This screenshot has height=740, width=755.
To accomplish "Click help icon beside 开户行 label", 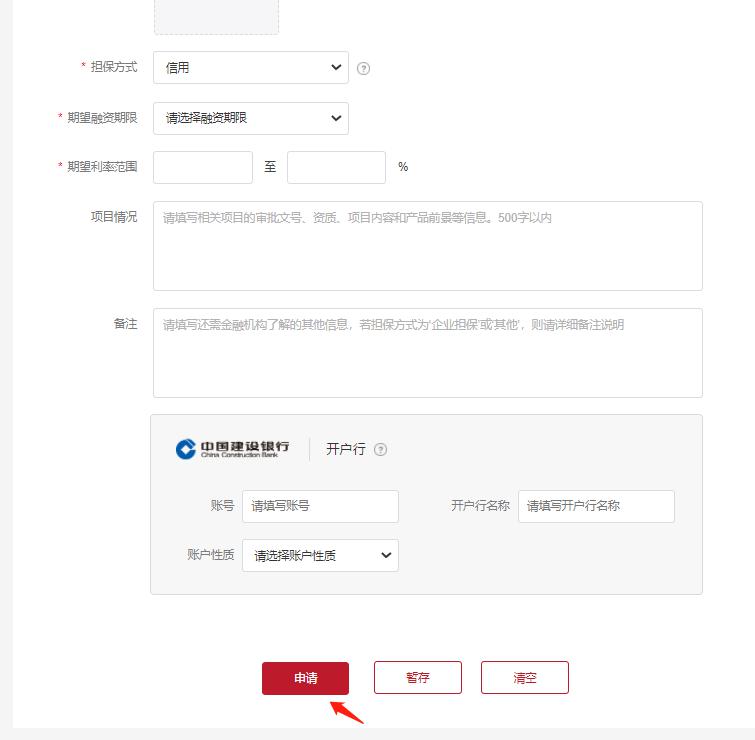I will [380, 449].
